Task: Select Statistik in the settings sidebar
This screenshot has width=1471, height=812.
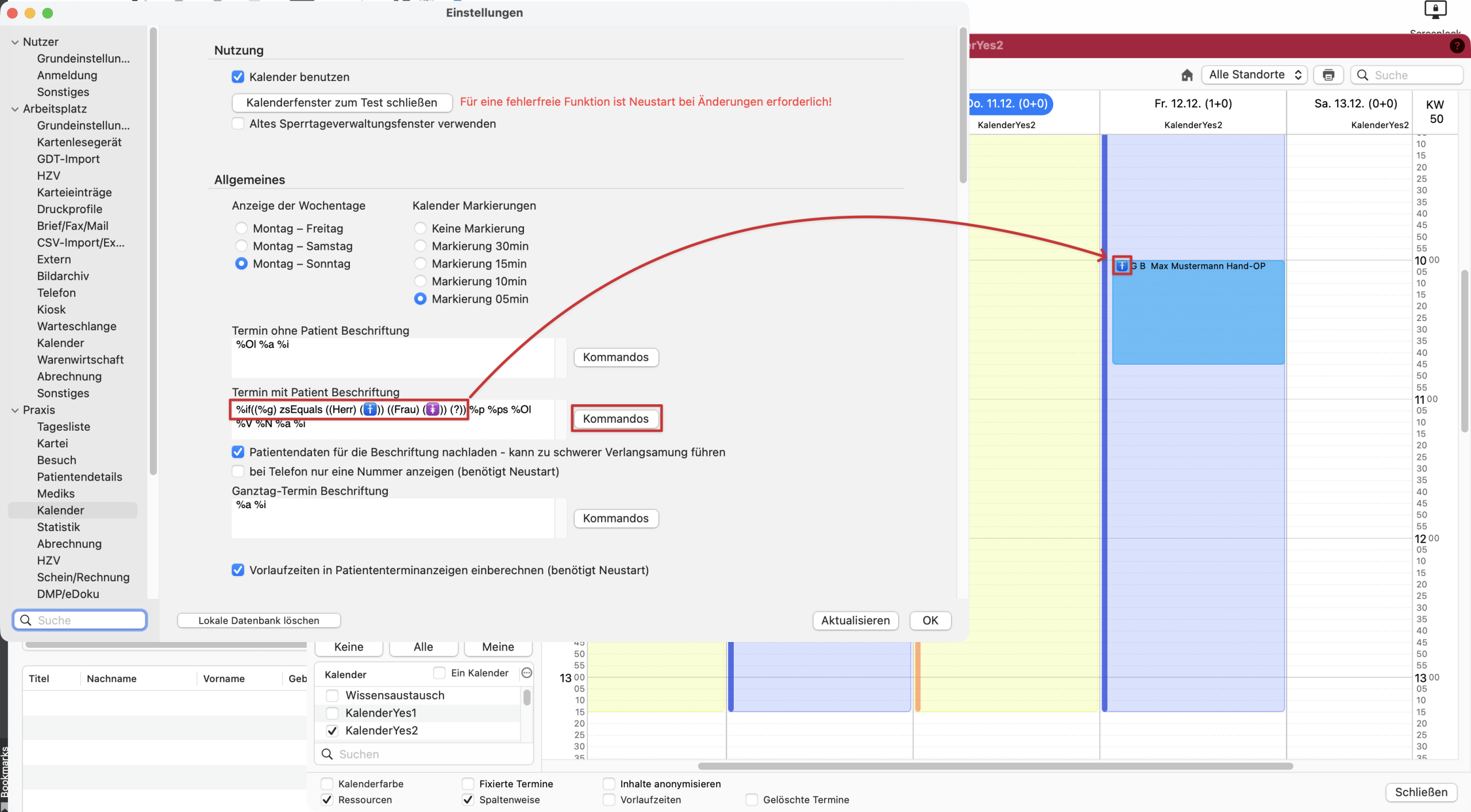Action: click(59, 527)
